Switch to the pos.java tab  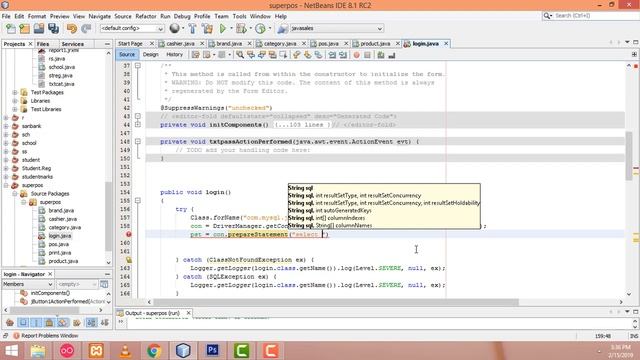328,44
